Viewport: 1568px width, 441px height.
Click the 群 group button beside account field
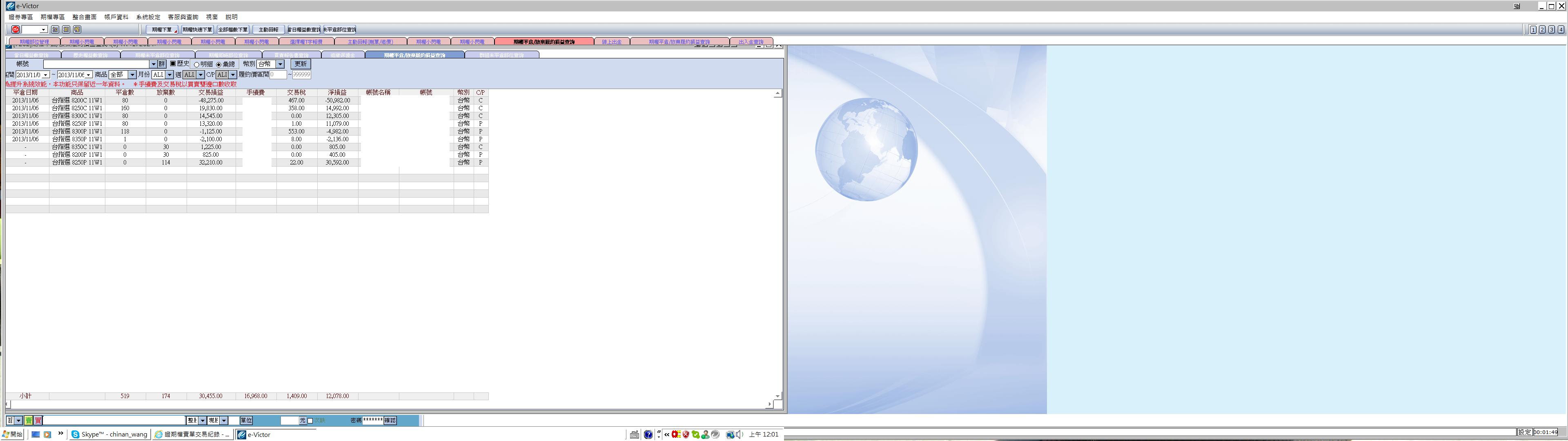click(162, 64)
